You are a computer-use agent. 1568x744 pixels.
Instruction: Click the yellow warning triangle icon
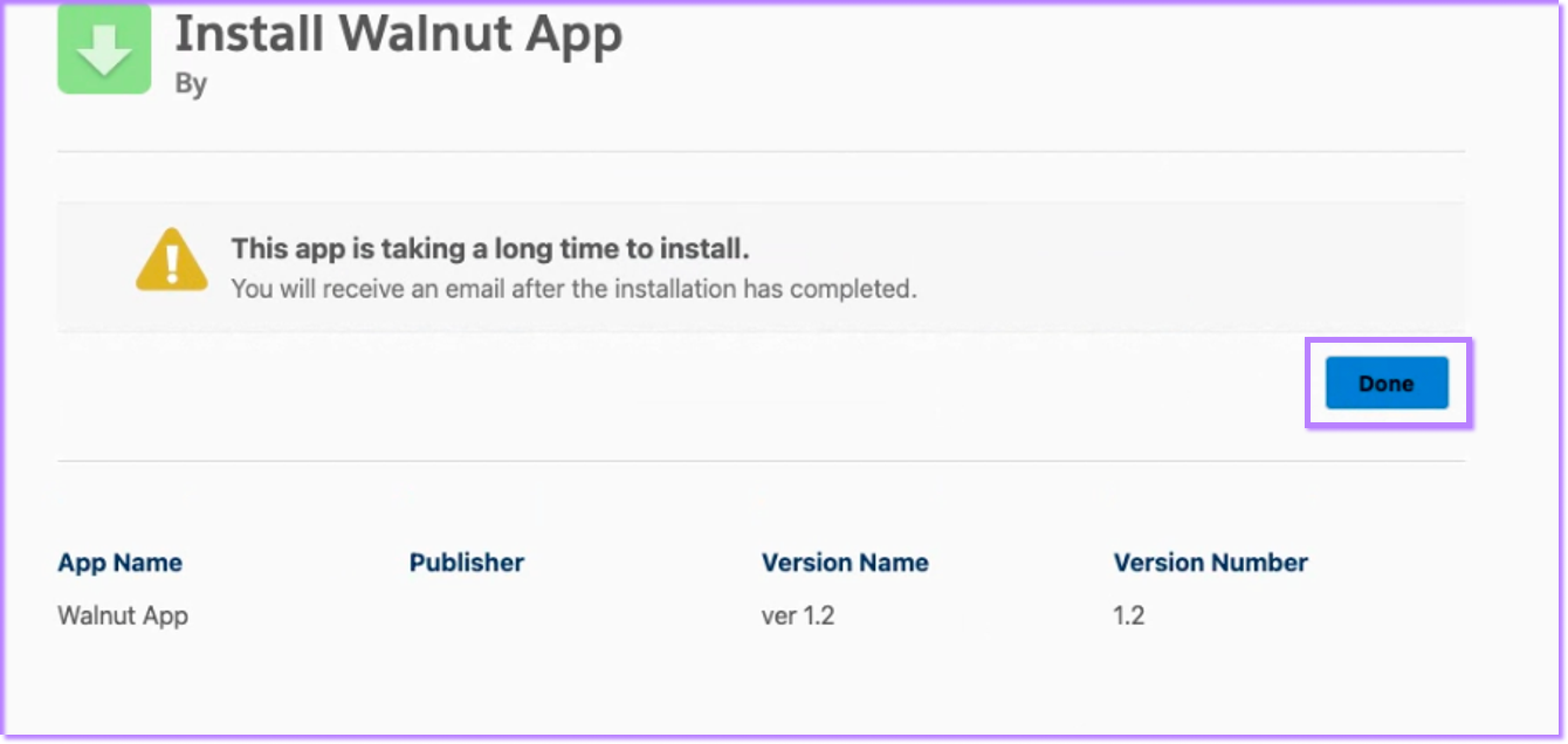pos(171,260)
